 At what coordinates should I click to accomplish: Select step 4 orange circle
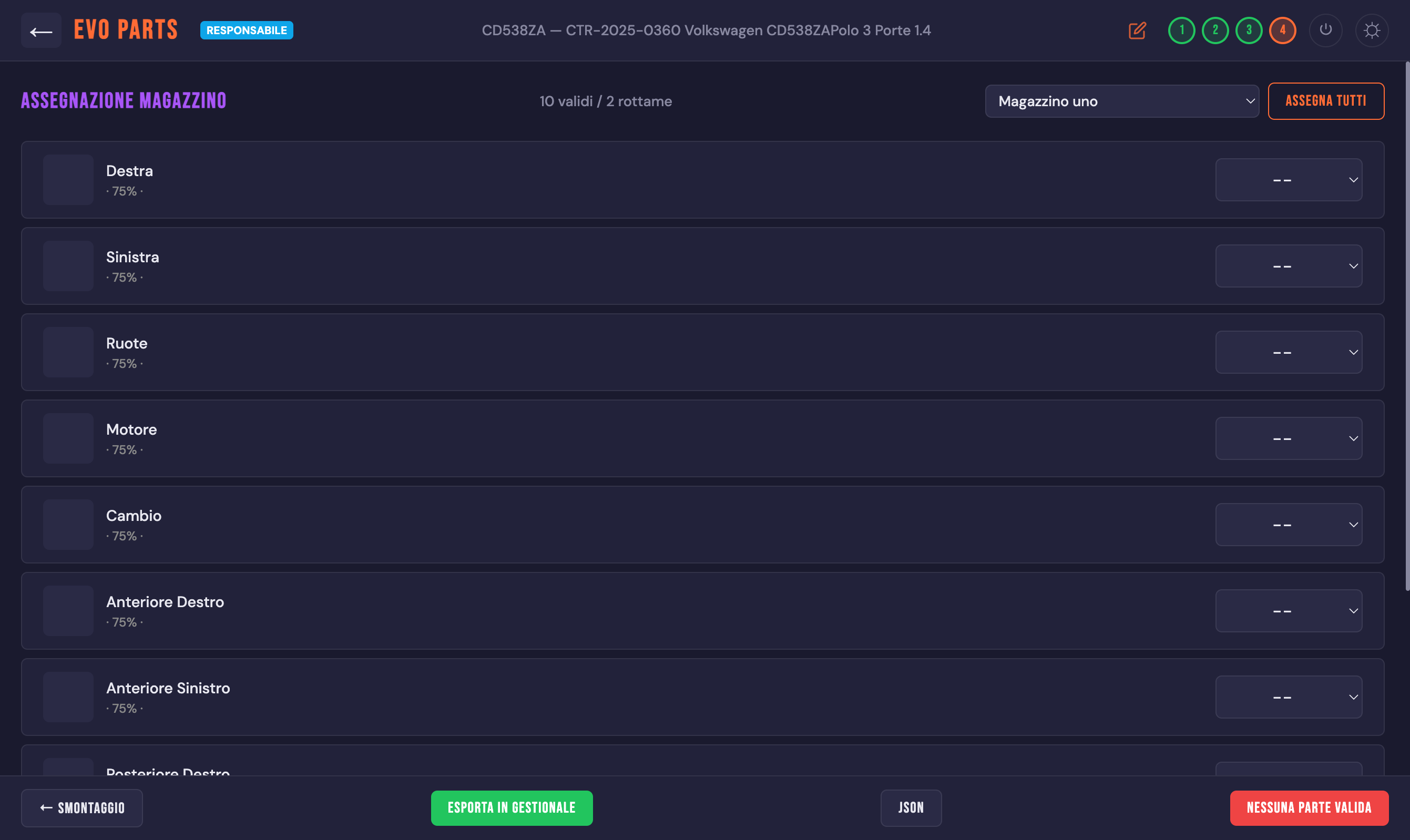1282,30
